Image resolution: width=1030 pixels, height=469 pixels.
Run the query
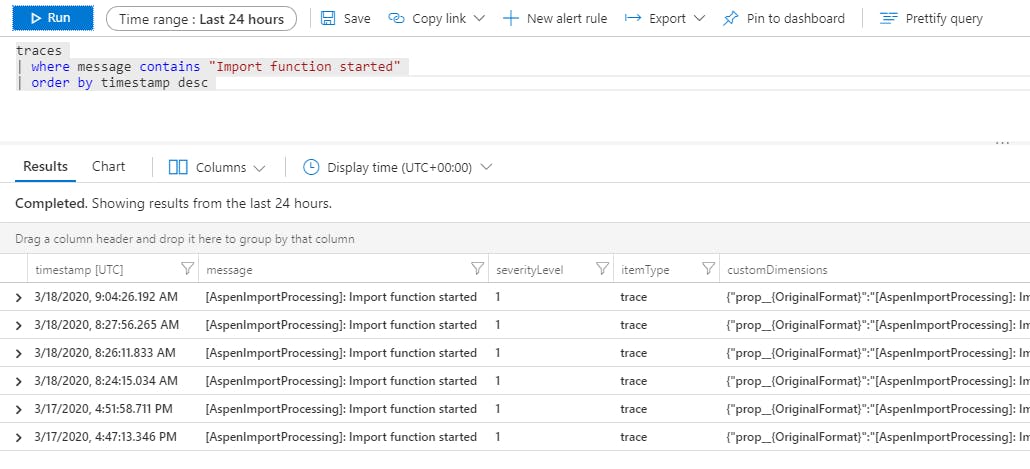click(x=48, y=18)
